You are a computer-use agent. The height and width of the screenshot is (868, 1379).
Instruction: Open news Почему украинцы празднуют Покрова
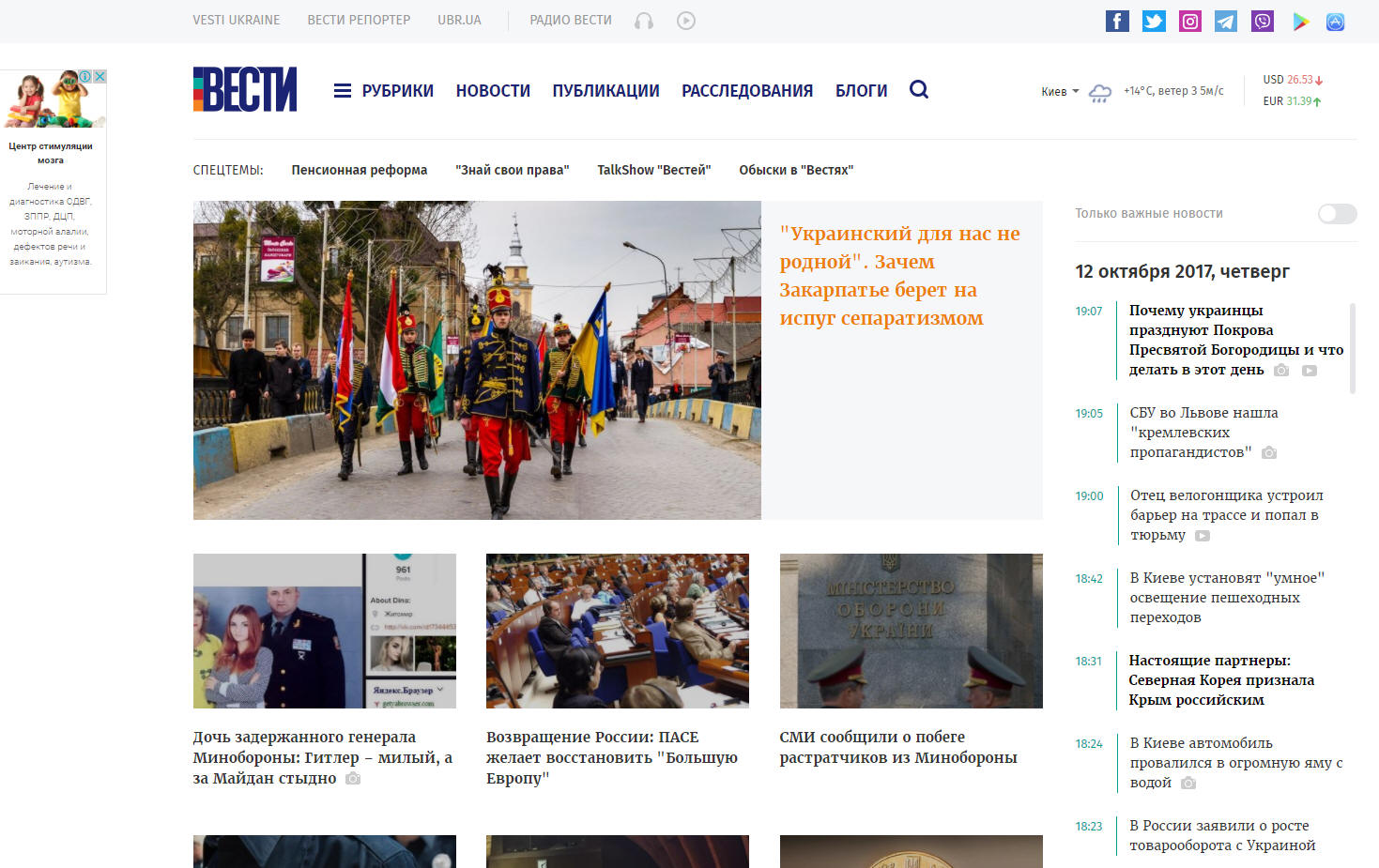coord(1235,340)
